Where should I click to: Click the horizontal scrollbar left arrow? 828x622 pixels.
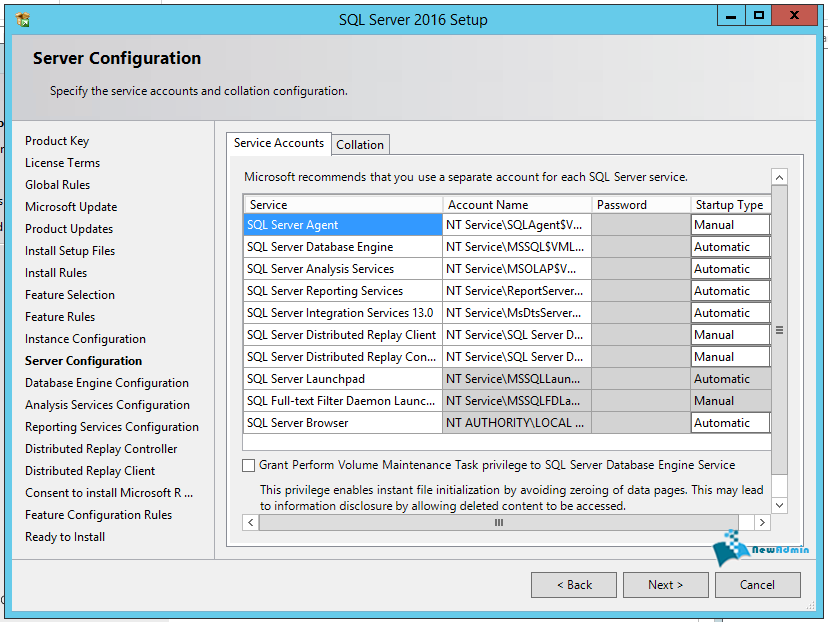click(x=250, y=522)
